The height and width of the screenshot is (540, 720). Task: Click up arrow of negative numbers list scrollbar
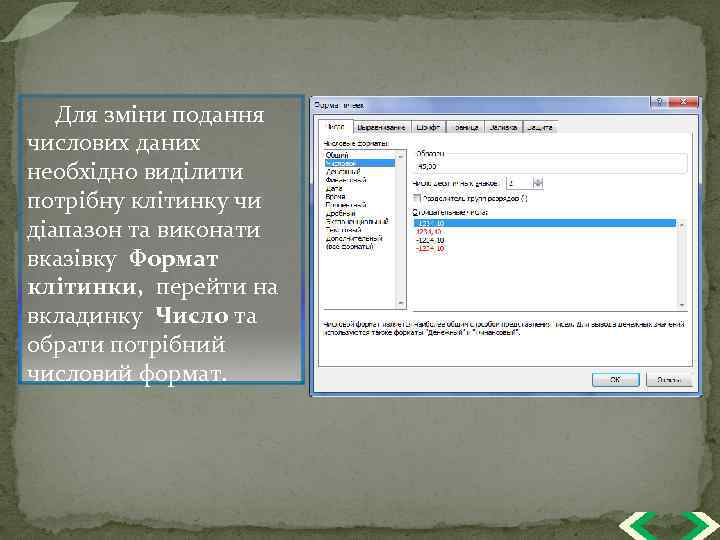(x=682, y=225)
